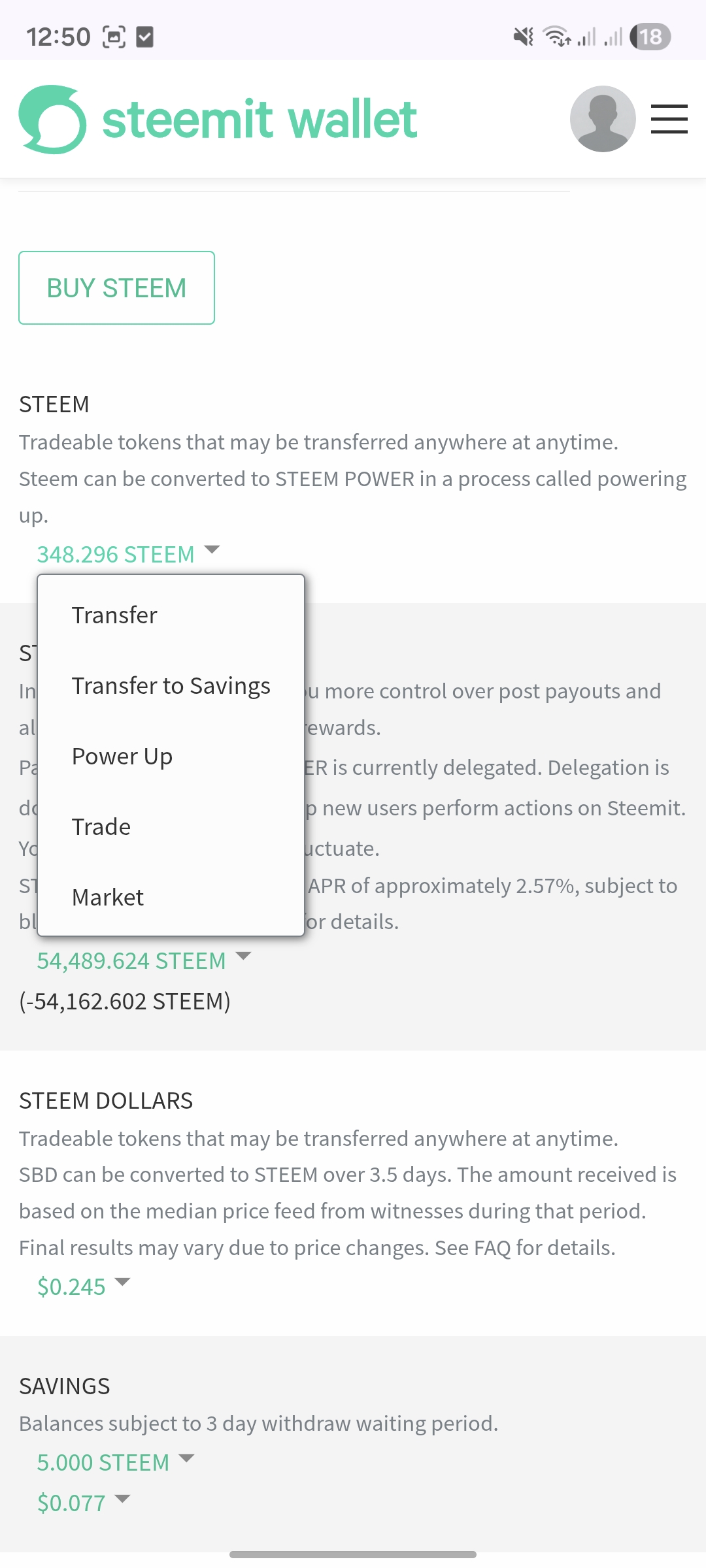
Task: Open the user profile avatar
Action: (603, 119)
